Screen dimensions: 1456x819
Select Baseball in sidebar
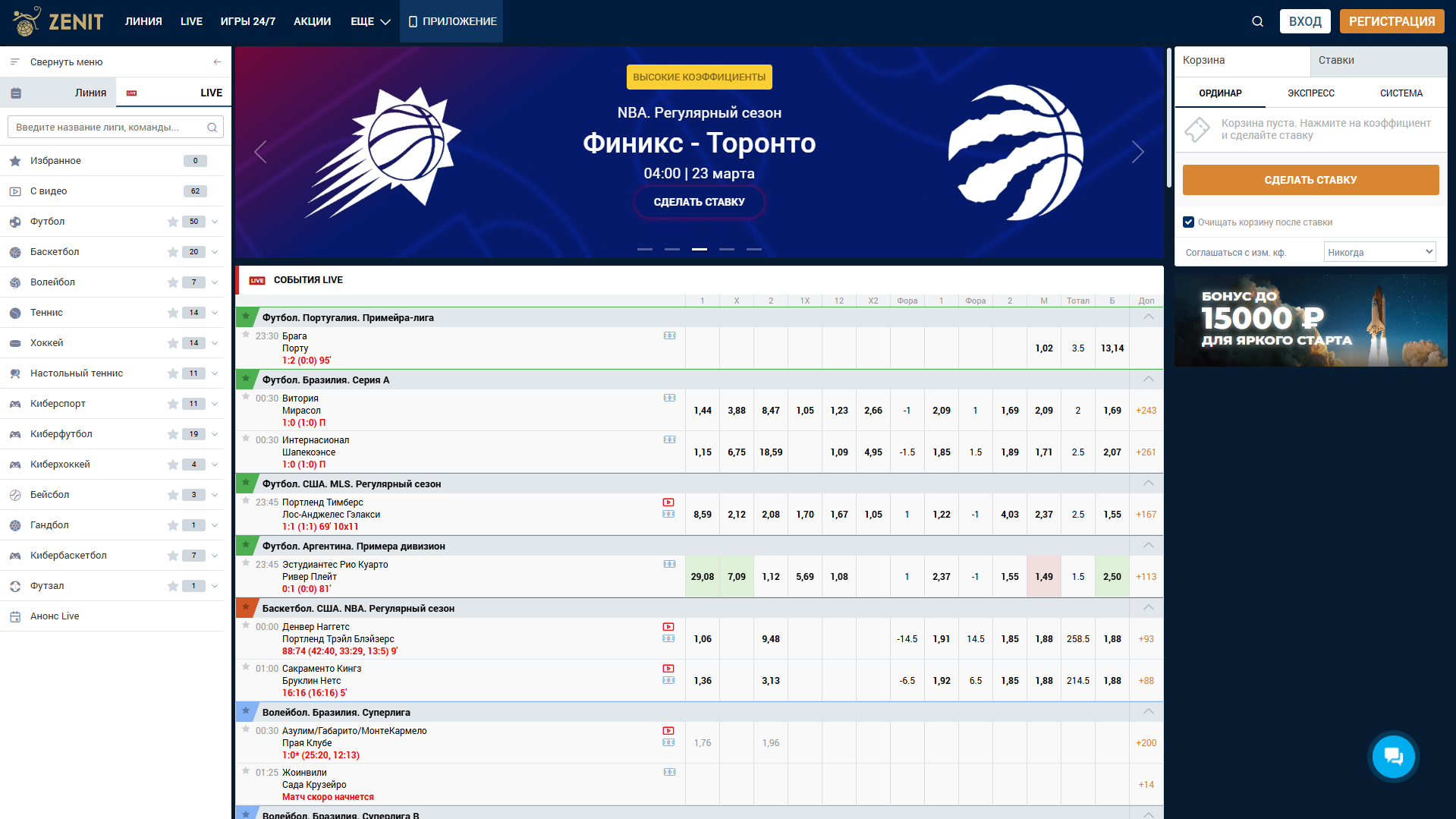49,495
